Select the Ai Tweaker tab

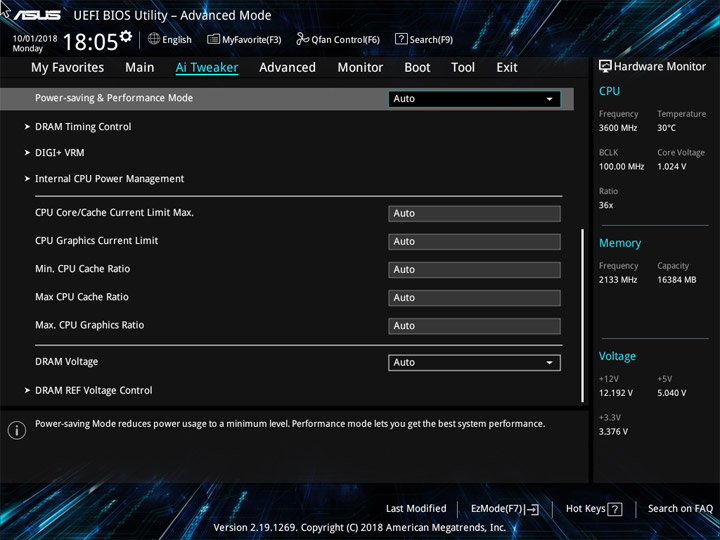207,68
